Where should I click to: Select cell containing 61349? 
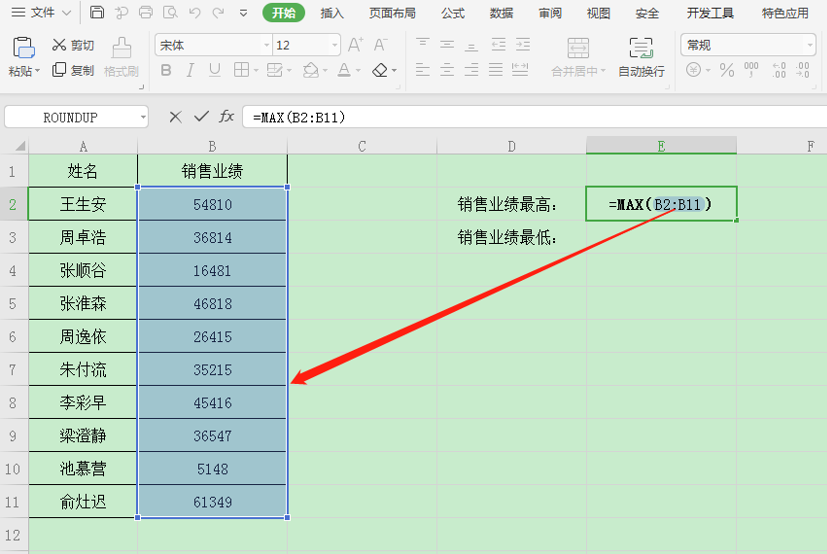213,502
